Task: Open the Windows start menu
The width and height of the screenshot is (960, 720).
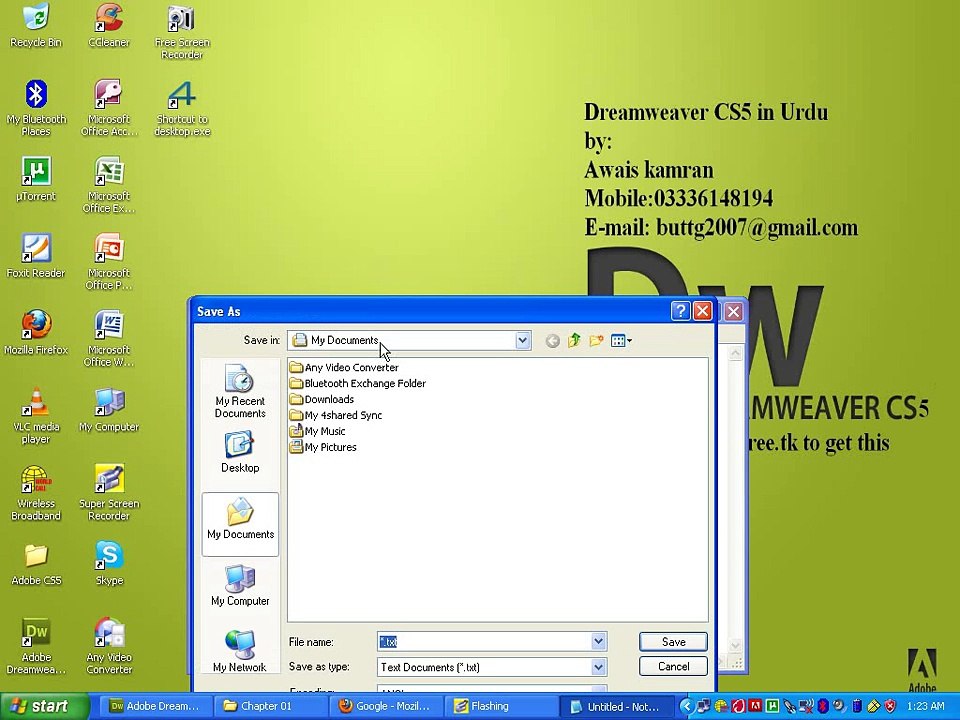Action: [x=44, y=706]
